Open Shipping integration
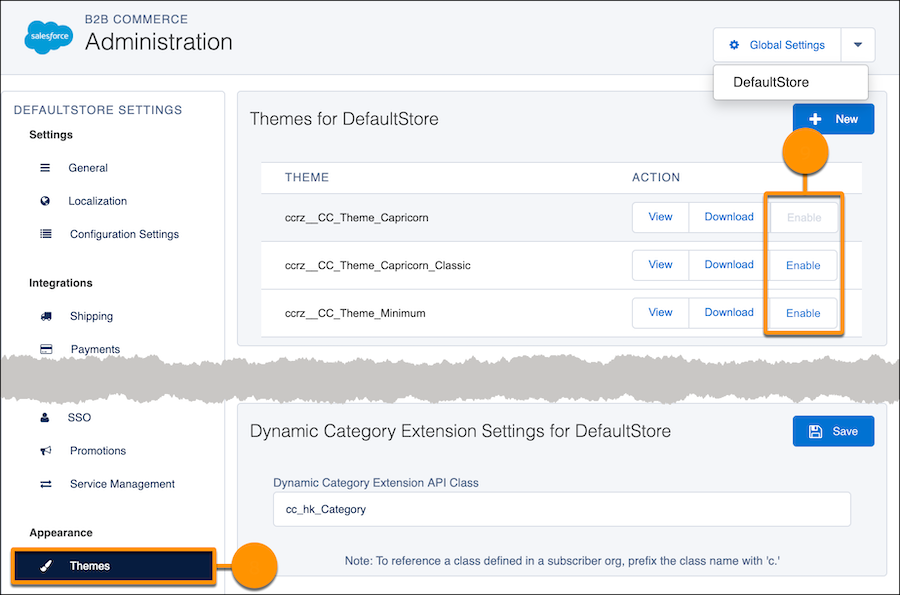 coord(91,316)
